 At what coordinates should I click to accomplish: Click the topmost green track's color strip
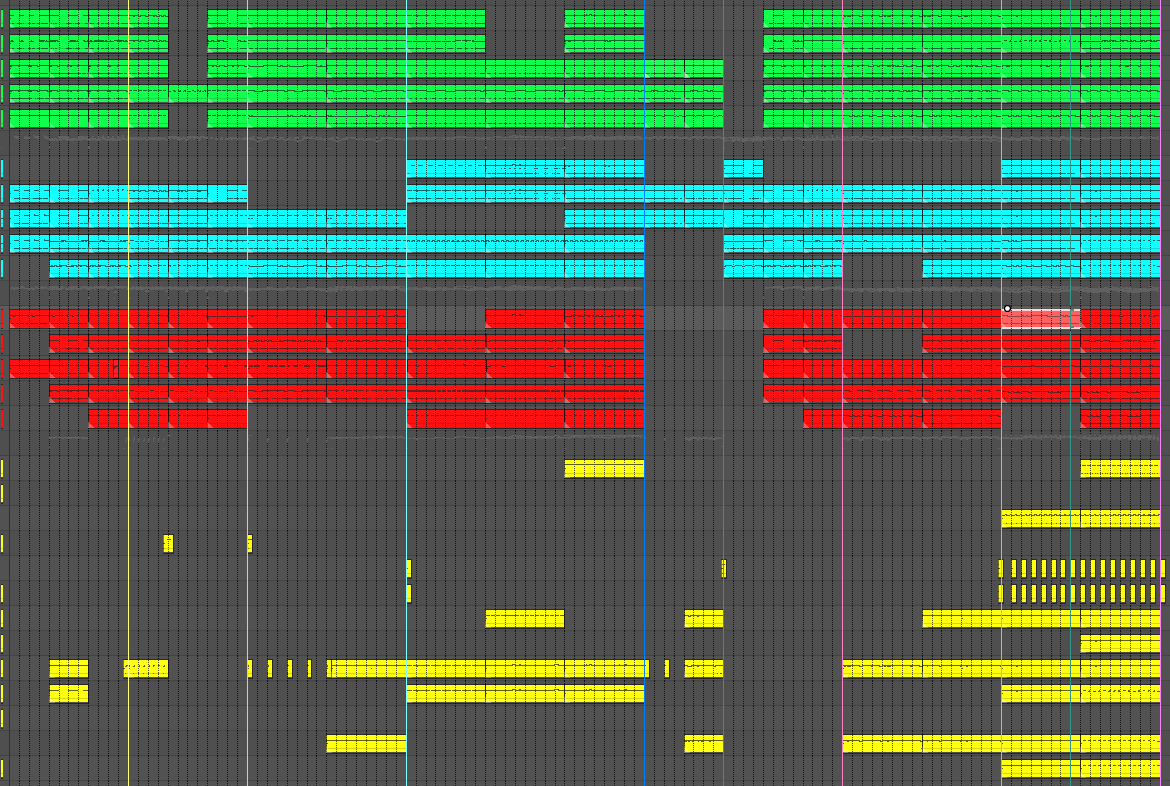pos(3,18)
